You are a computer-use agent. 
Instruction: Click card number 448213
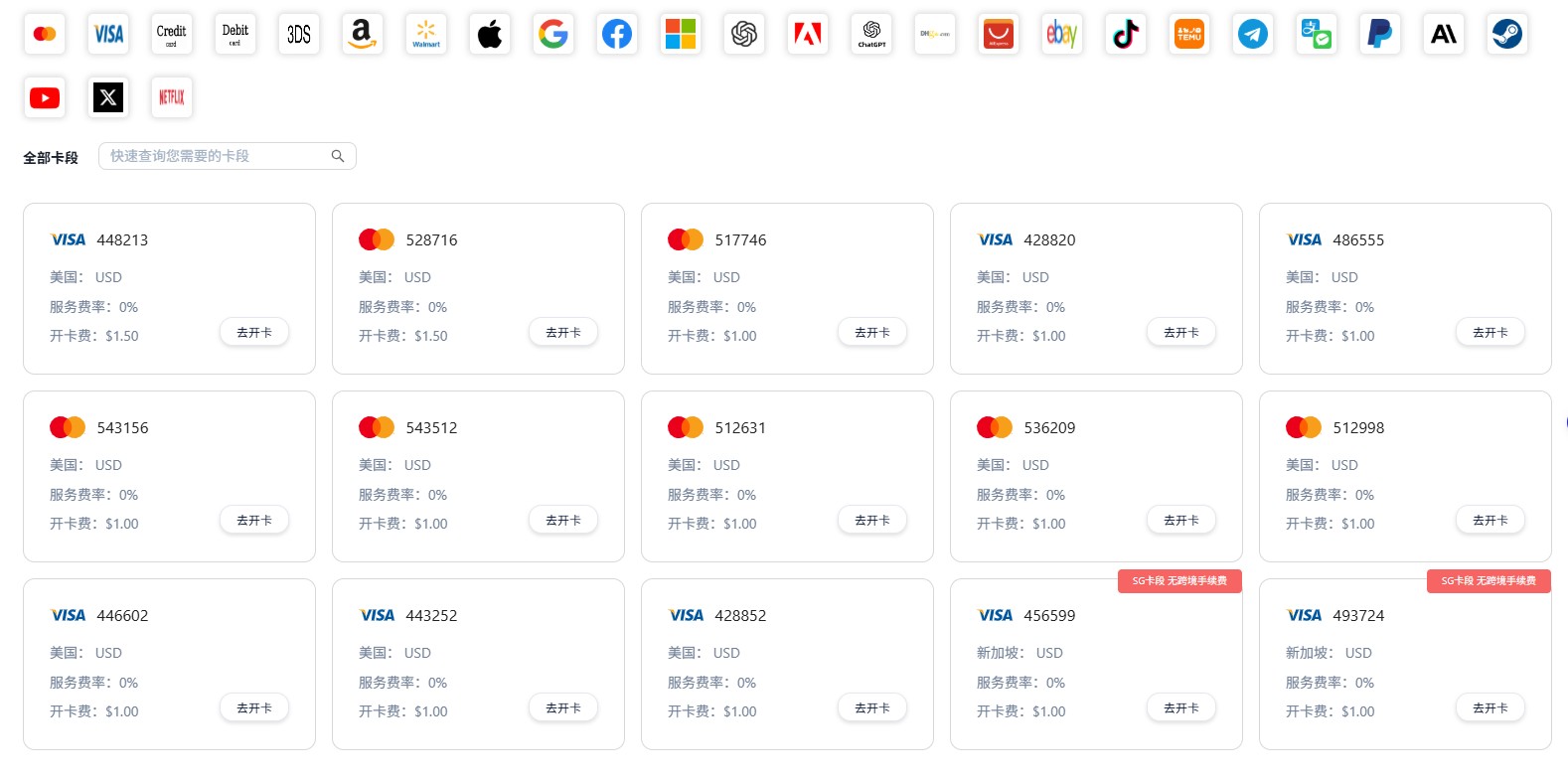pos(122,240)
